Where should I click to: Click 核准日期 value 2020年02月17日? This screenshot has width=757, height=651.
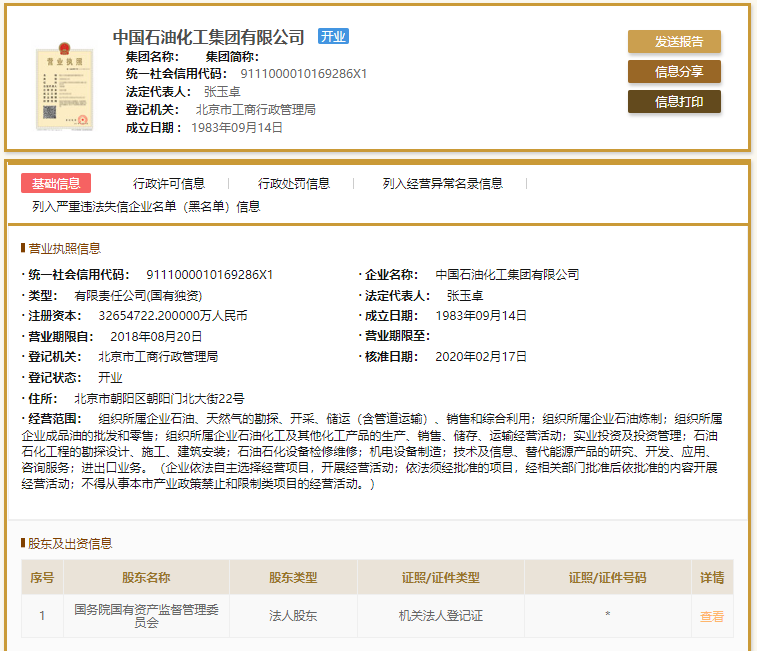tap(481, 357)
